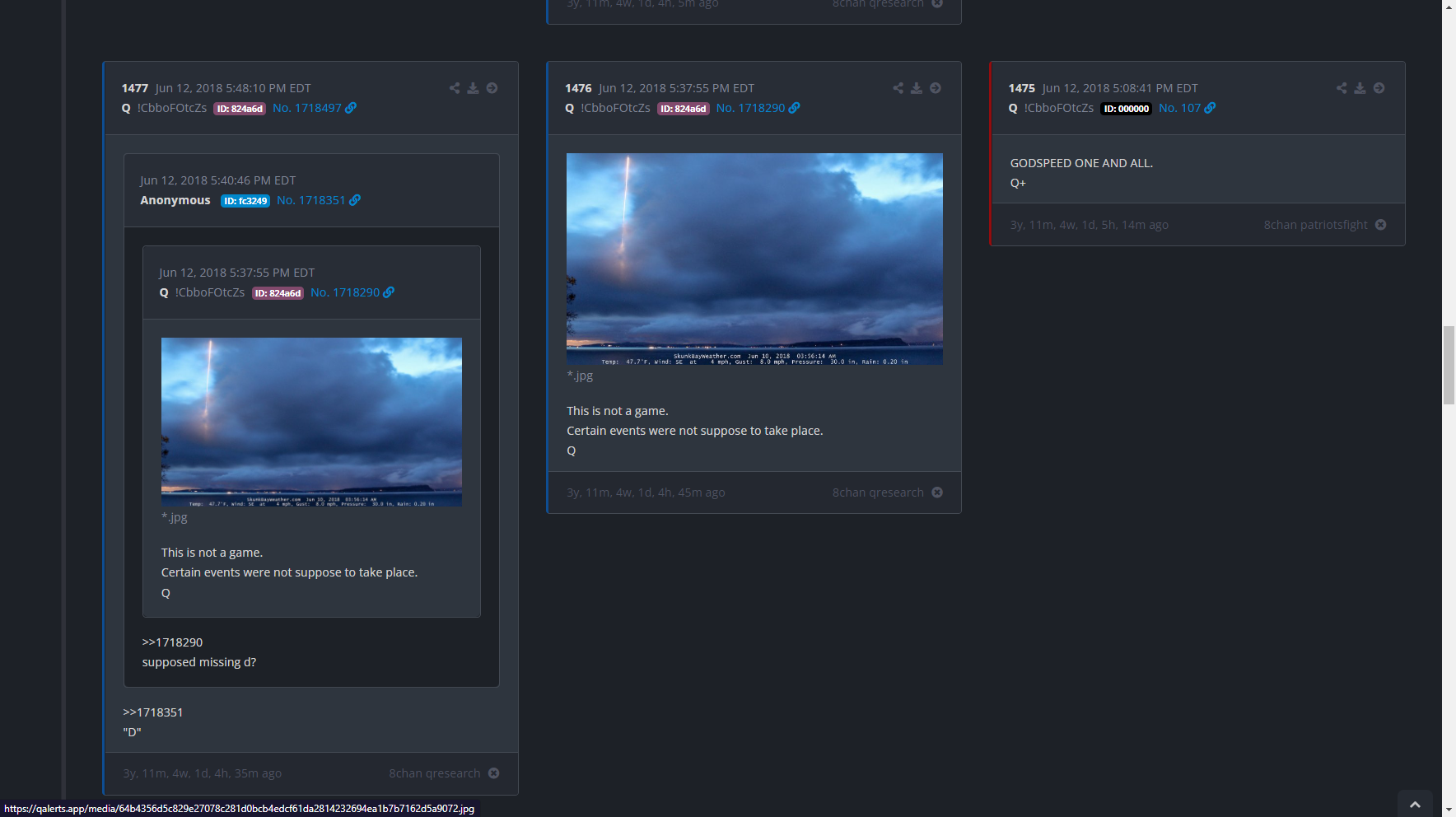Click link icon beside No. 1718290 in post 1476 header
1456x817 pixels.
click(795, 108)
